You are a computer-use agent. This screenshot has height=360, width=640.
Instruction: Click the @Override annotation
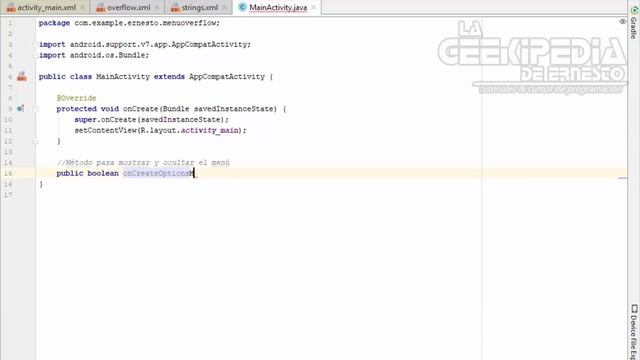coord(76,98)
